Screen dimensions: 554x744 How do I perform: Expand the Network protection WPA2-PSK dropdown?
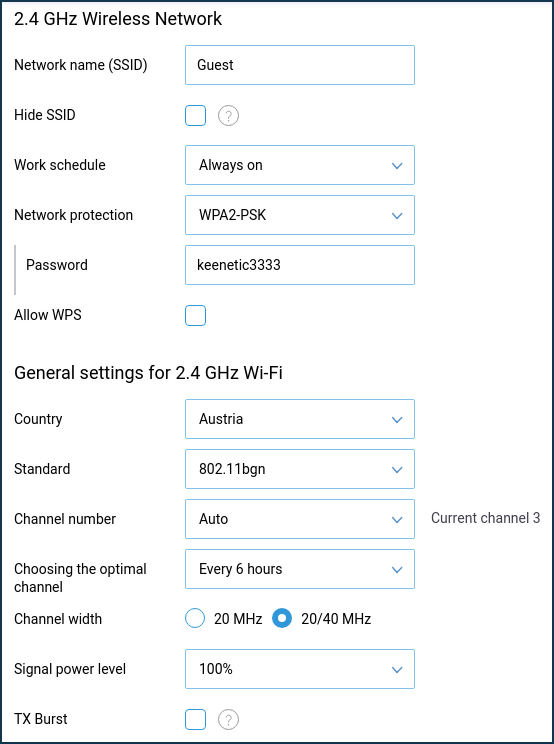pos(300,215)
